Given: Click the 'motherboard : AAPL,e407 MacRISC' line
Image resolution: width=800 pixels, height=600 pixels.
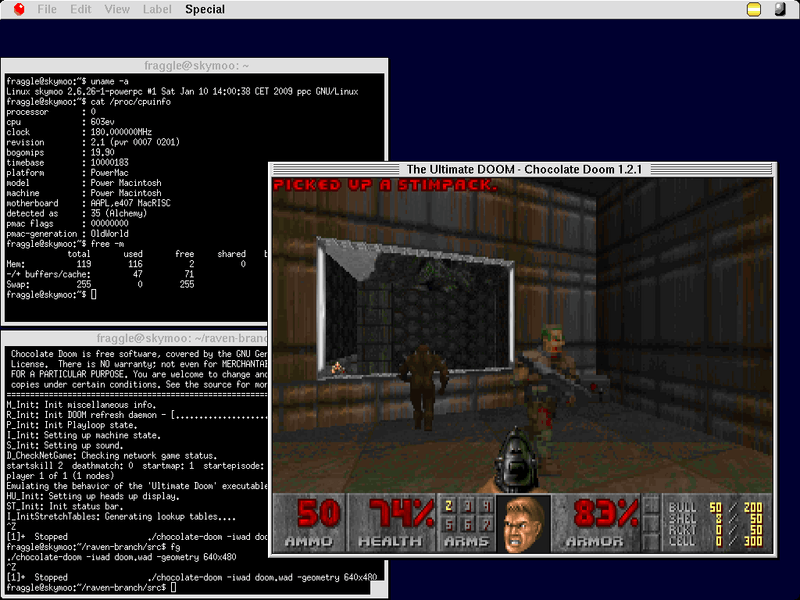Looking at the screenshot, I should (x=88, y=203).
